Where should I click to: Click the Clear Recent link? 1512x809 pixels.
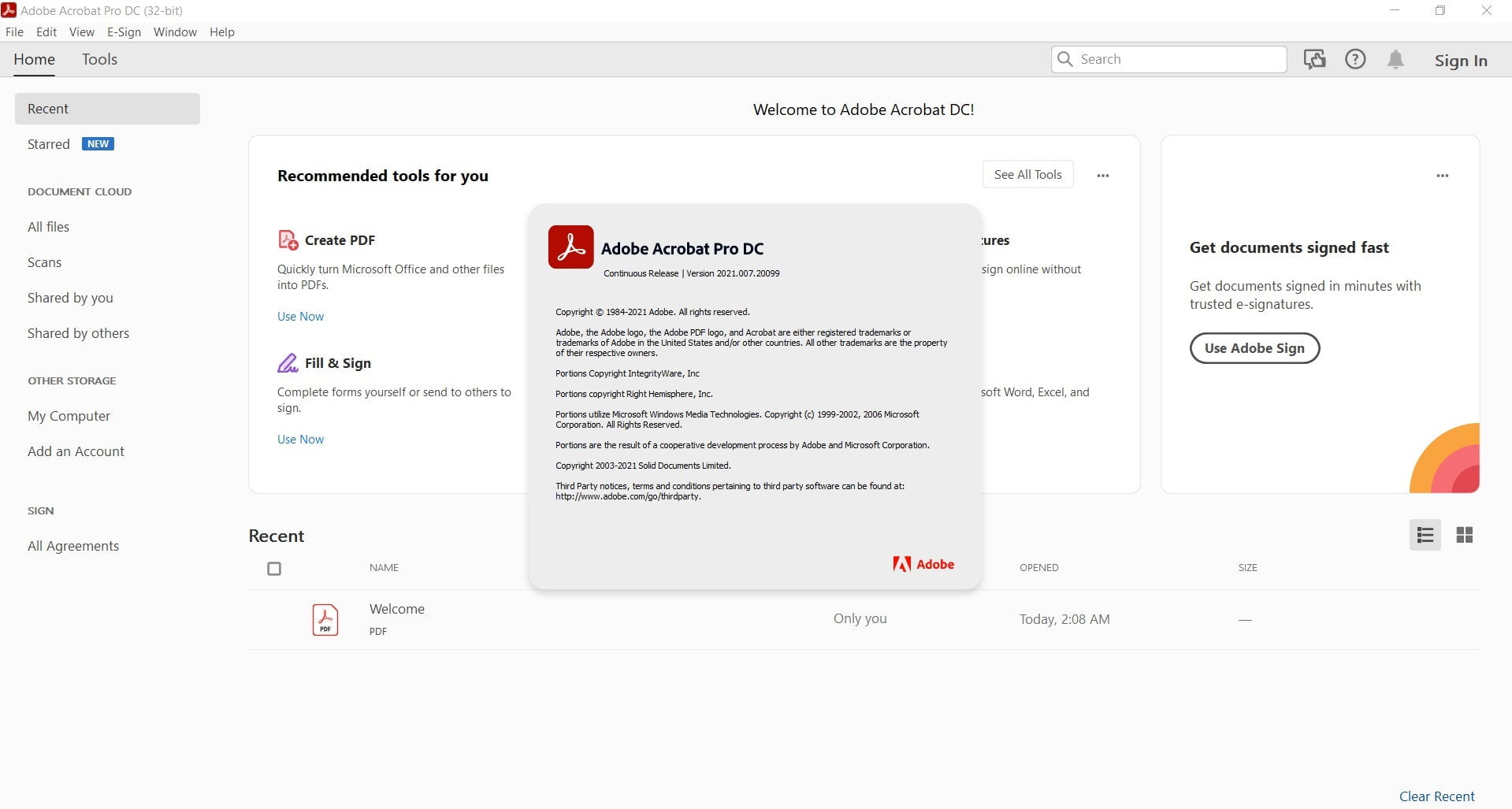[1436, 796]
